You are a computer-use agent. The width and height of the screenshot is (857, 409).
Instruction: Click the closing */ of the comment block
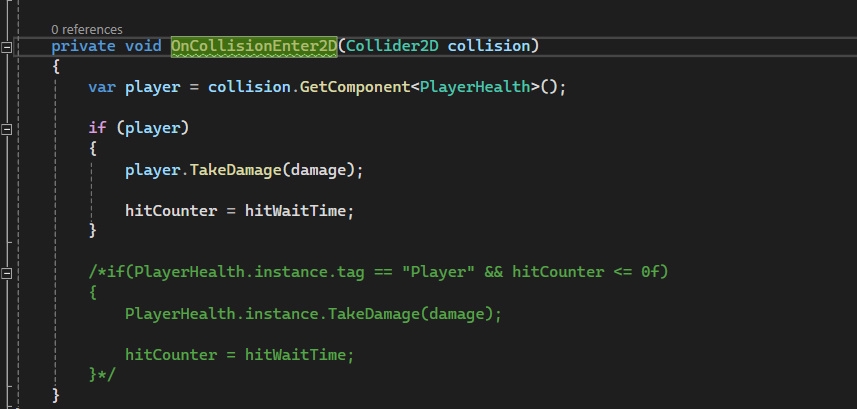(107, 375)
